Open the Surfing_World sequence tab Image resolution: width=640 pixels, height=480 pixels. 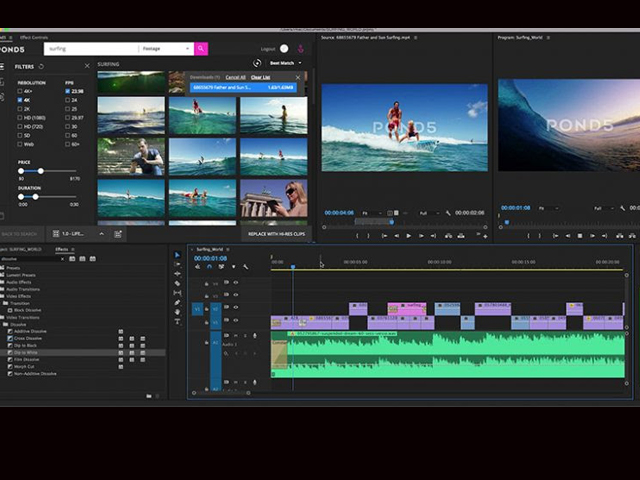click(x=209, y=249)
